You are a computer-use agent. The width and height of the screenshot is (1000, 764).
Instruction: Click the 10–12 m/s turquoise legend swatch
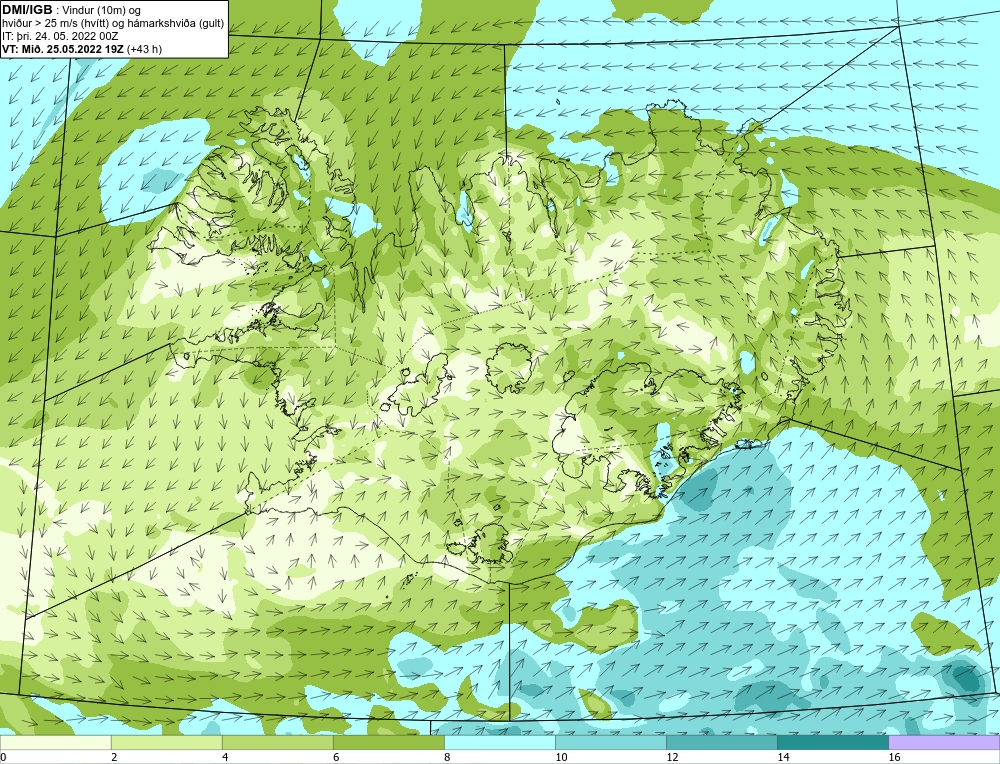(x=610, y=742)
